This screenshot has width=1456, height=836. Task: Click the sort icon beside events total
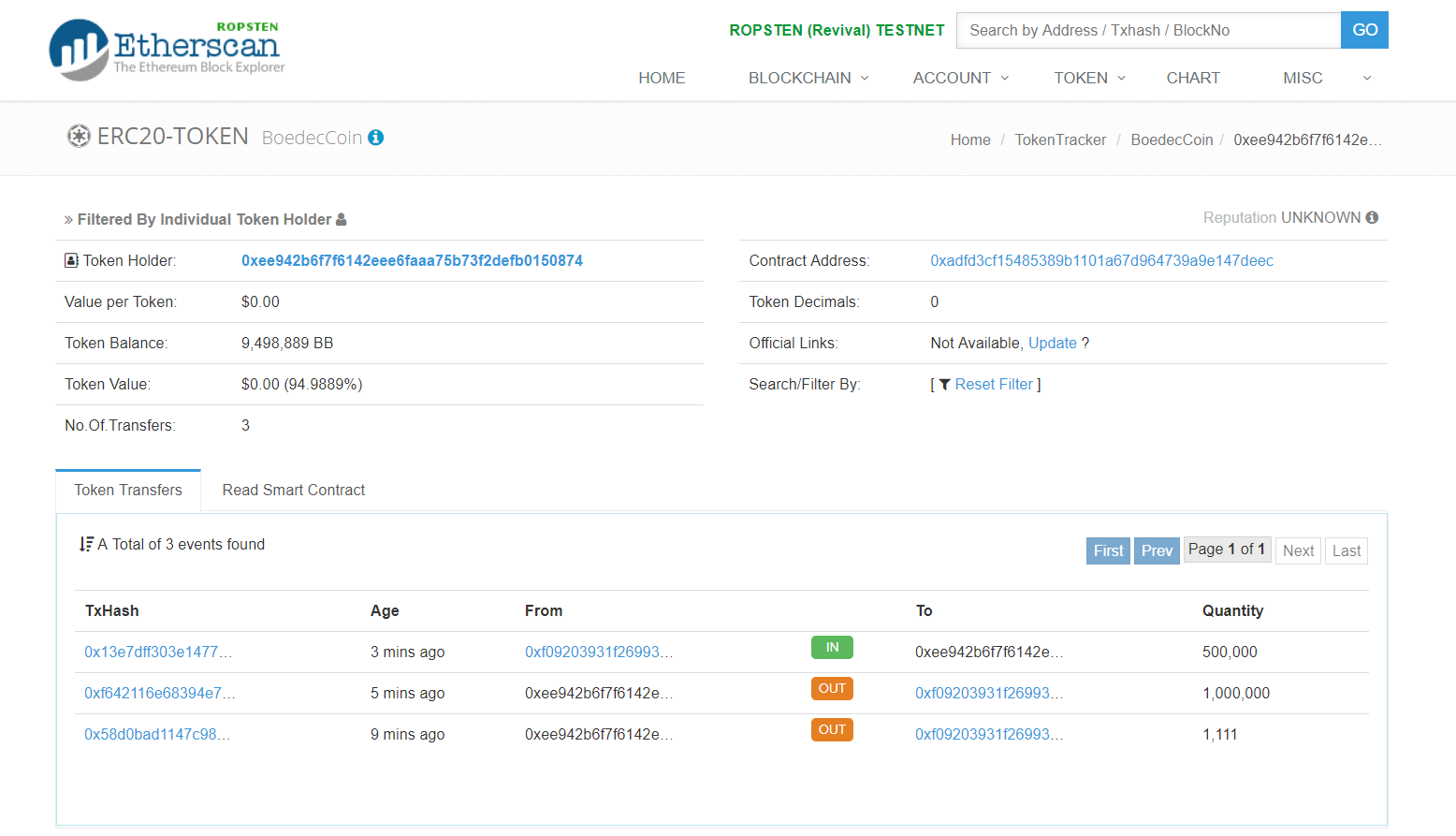point(86,545)
